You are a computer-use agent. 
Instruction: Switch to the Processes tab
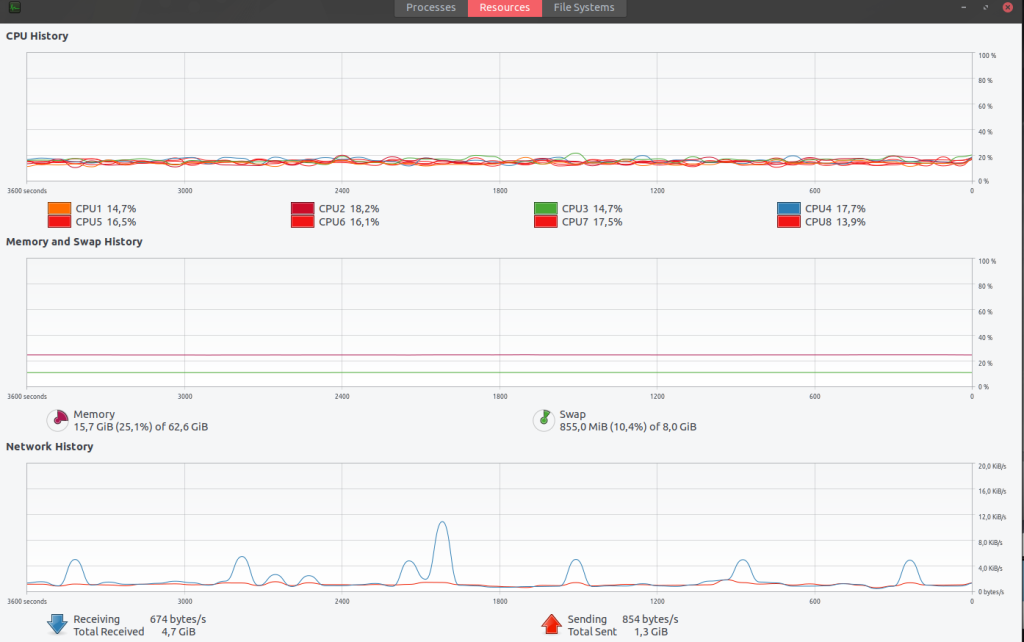point(431,8)
